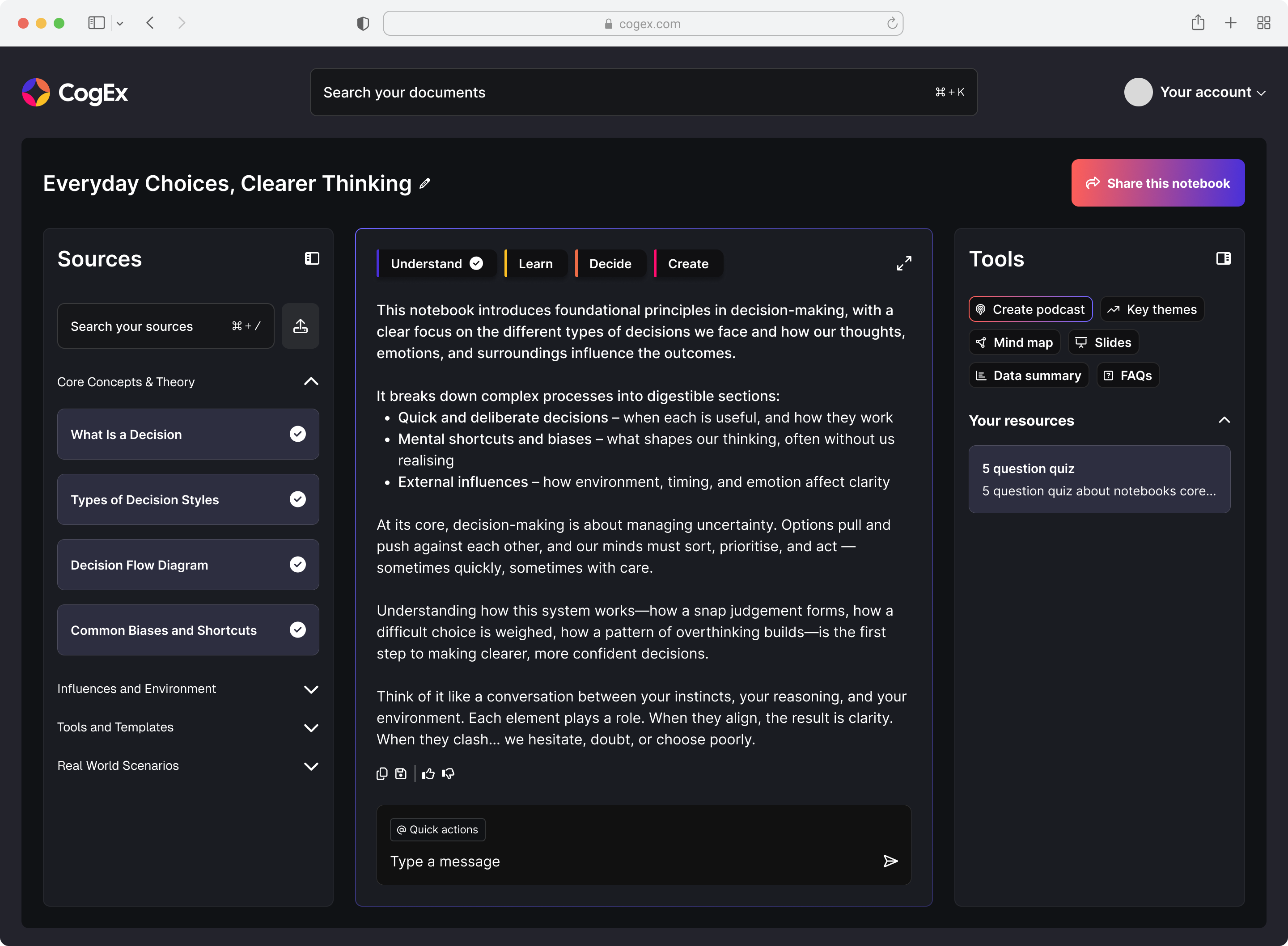Expand the summary to fullscreen
The width and height of the screenshot is (1288, 946).
click(x=904, y=263)
